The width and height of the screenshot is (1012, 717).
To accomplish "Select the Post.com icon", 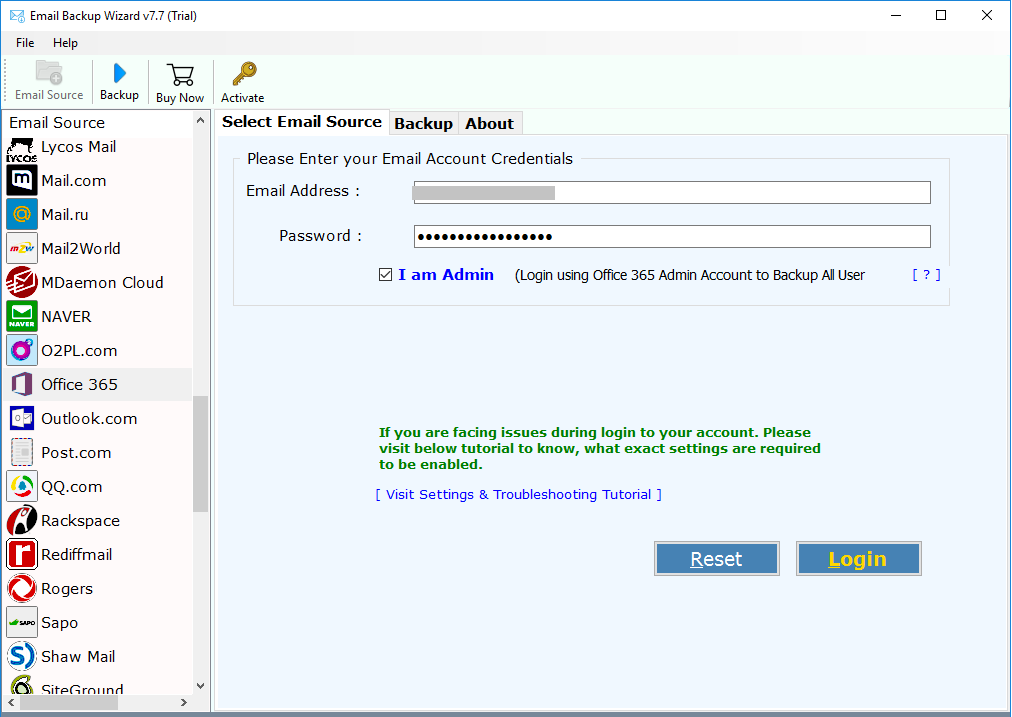I will 22,452.
